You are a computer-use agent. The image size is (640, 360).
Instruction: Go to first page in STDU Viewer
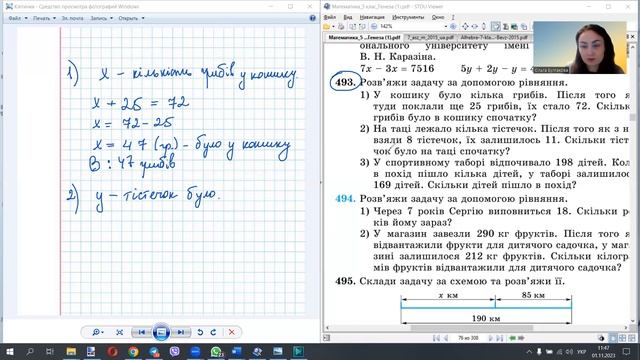pos(436,338)
